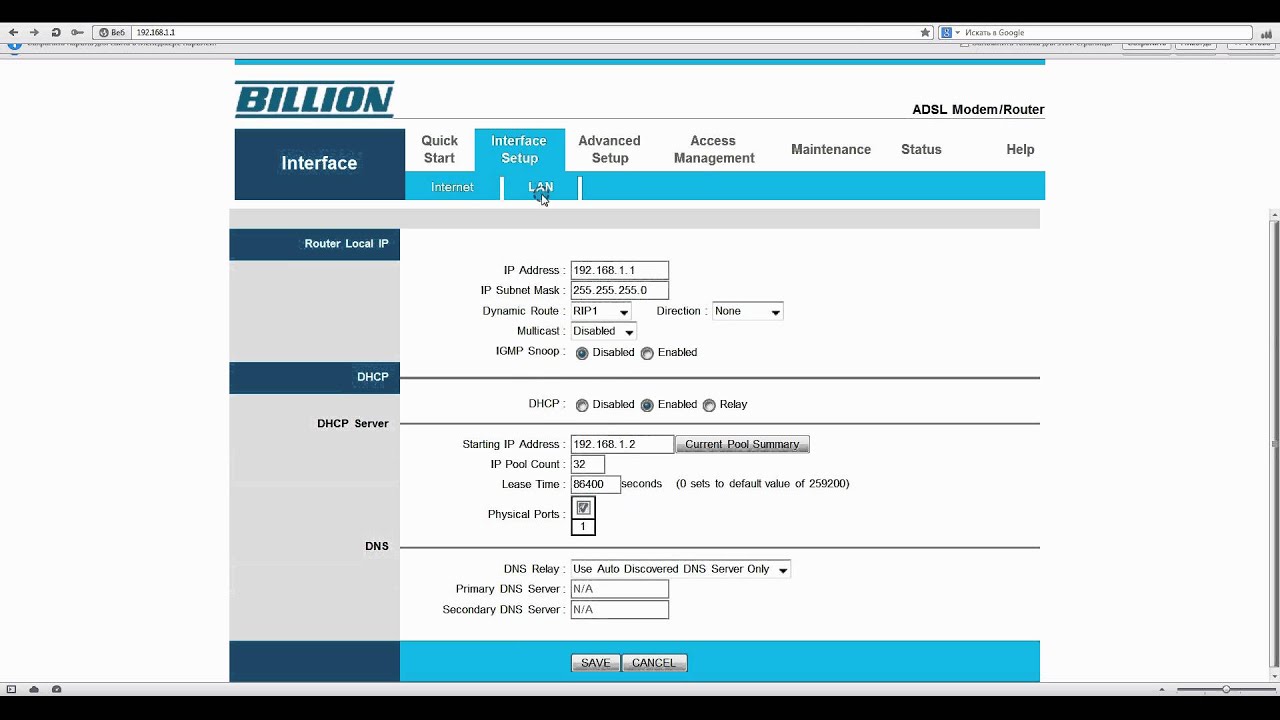Click the Secondary DNS Server field
1280x720 pixels.
619,609
